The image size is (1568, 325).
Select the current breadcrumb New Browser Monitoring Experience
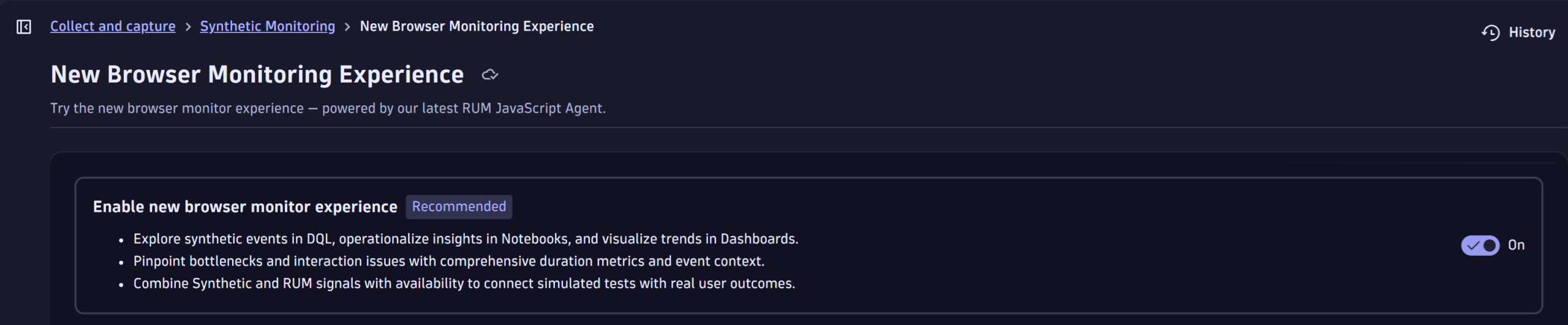point(477,26)
